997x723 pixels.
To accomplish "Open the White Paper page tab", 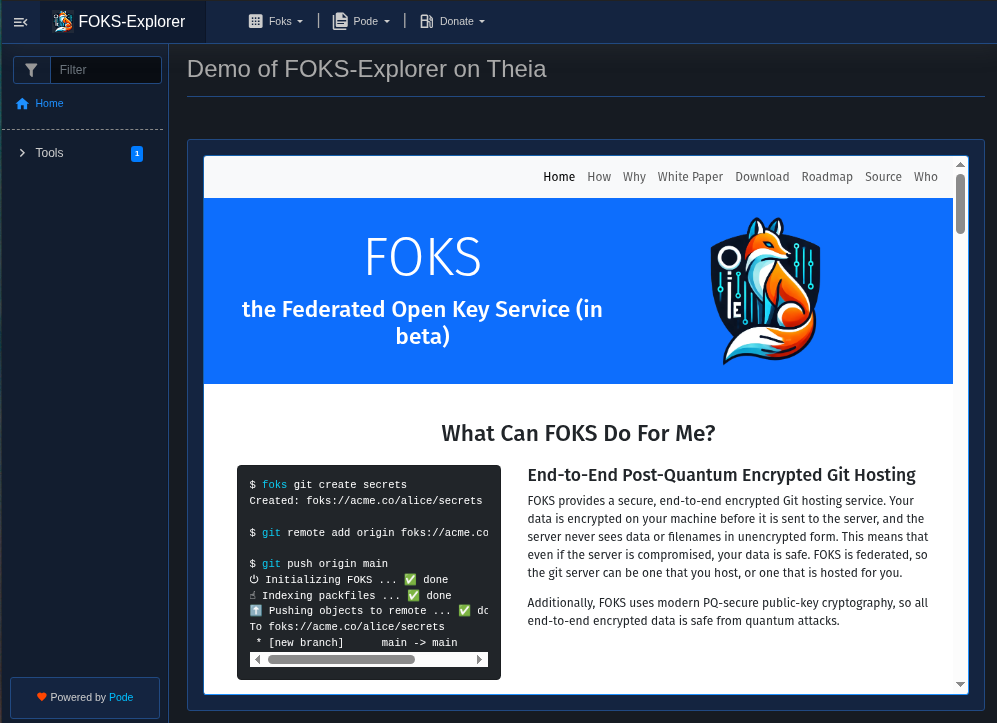I will [690, 177].
